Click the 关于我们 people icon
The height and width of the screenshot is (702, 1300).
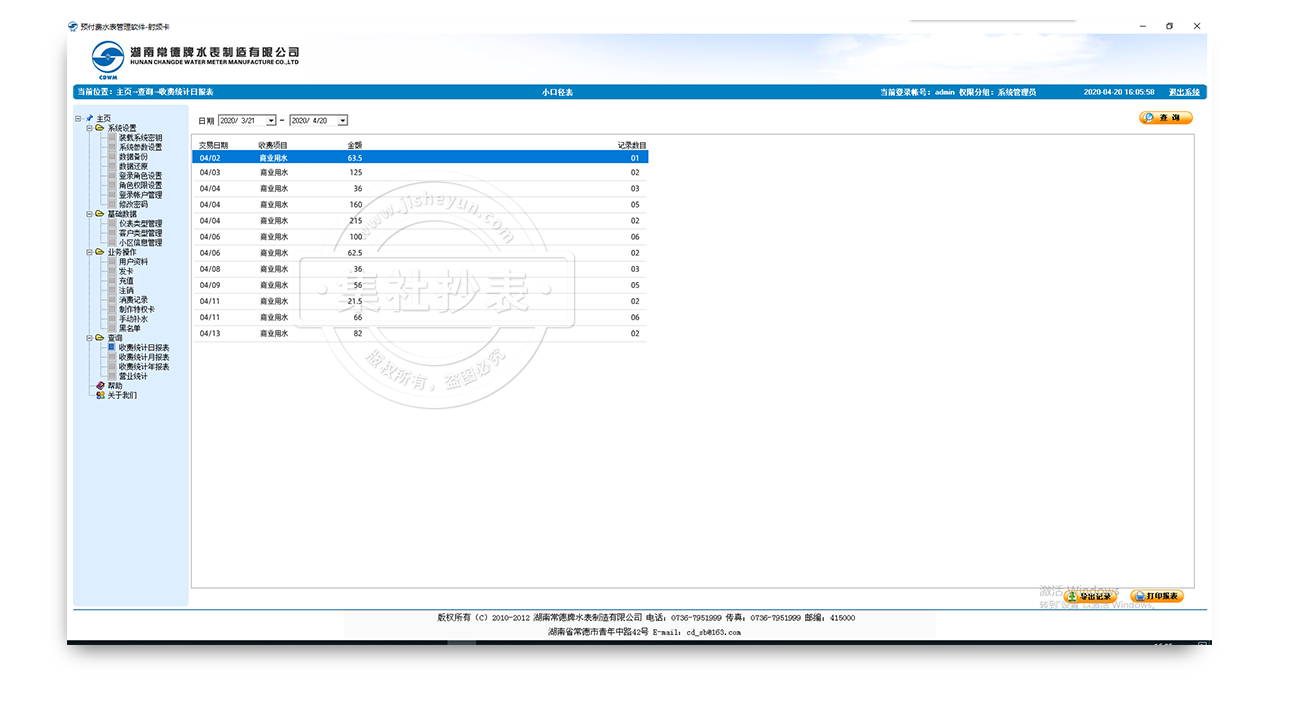point(99,395)
